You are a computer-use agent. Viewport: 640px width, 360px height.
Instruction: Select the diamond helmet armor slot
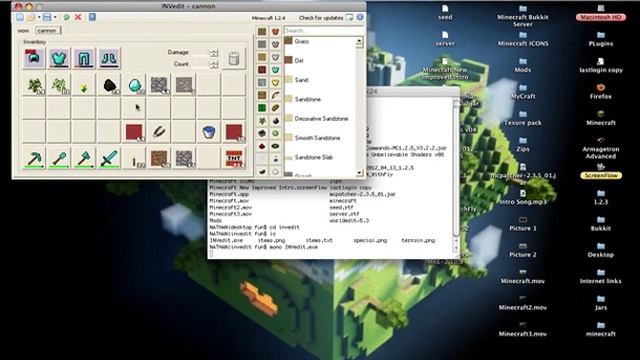(x=34, y=58)
